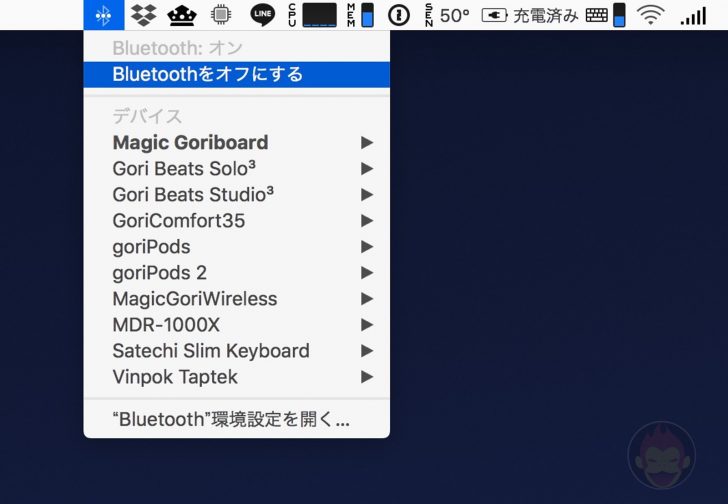
Task: Select GoriComfort35 device
Action: (x=237, y=220)
